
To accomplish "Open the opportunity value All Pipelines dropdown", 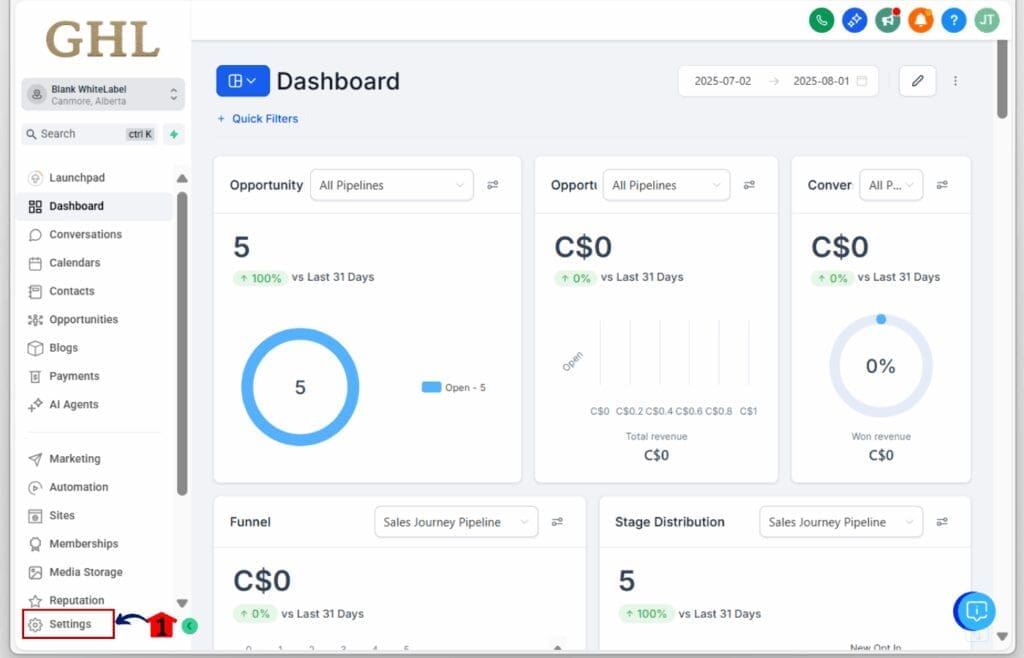I will tap(666, 185).
